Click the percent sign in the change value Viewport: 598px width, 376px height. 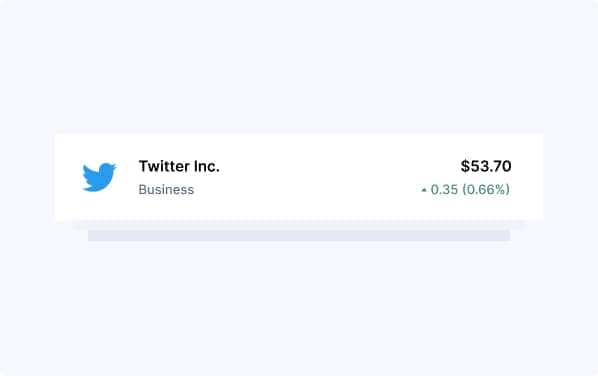(500, 190)
